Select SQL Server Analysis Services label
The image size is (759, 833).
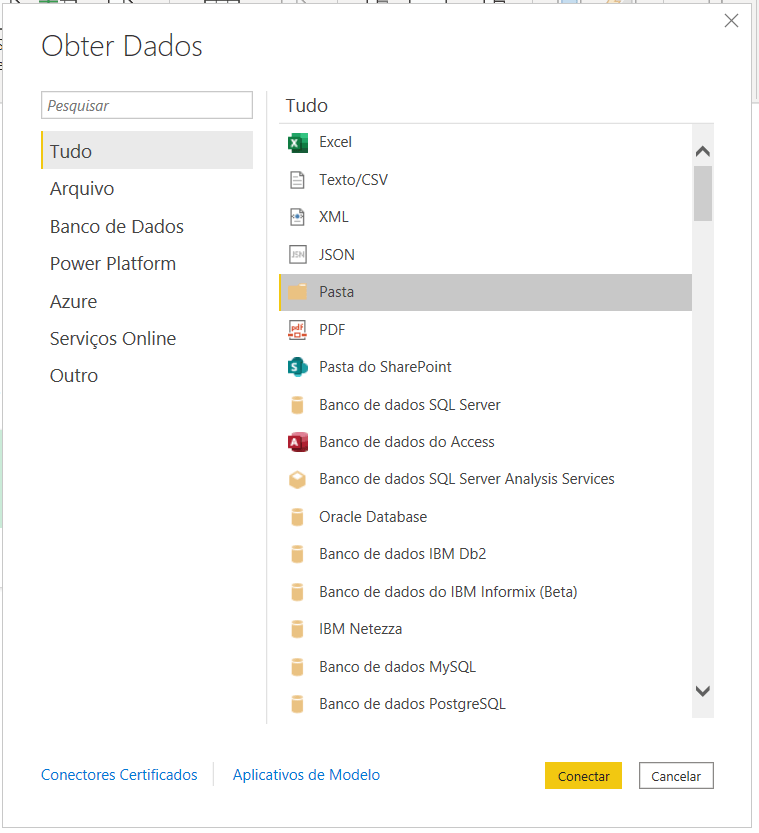point(466,479)
